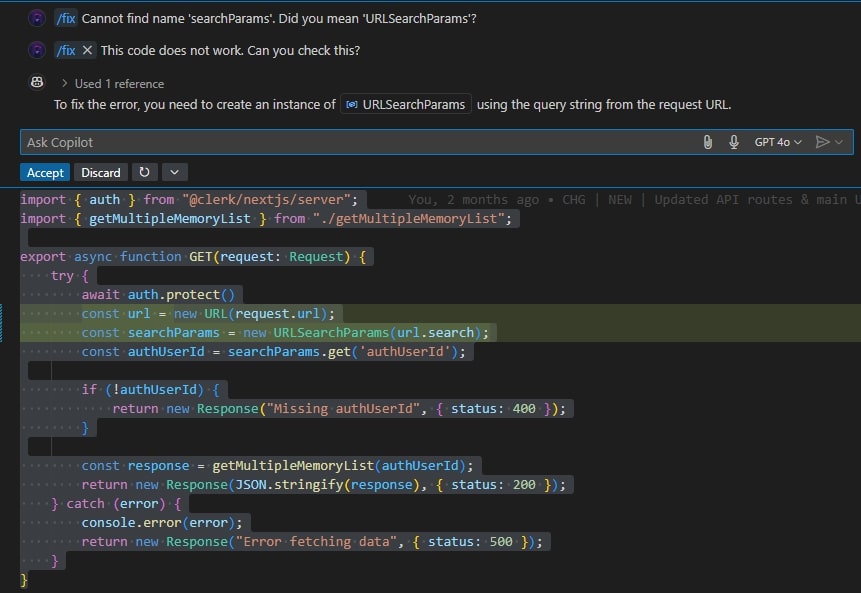Screen dimensions: 861x593
Task: Click the /fix command in first message
Action: pos(65,18)
